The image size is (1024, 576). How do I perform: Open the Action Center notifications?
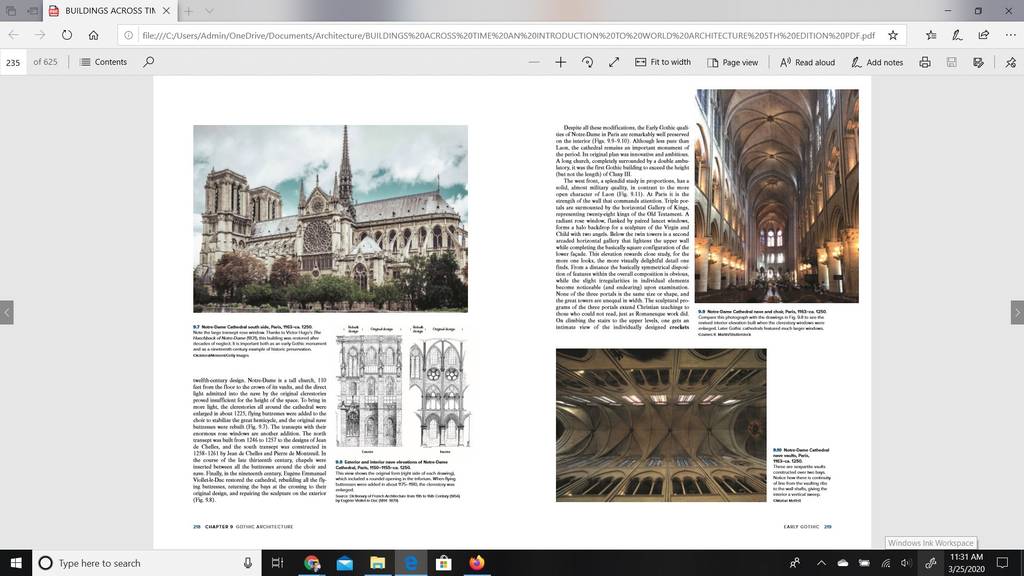click(x=1002, y=563)
